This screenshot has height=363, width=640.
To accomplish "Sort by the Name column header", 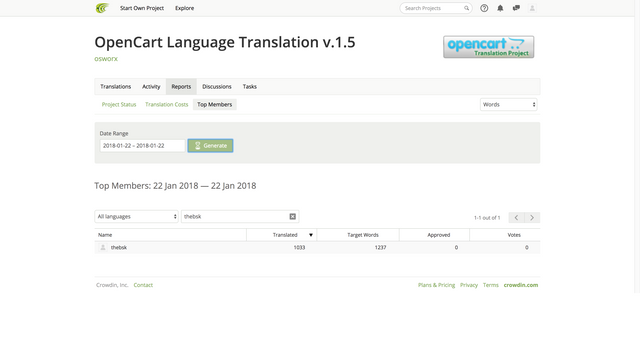I will (x=170, y=235).
